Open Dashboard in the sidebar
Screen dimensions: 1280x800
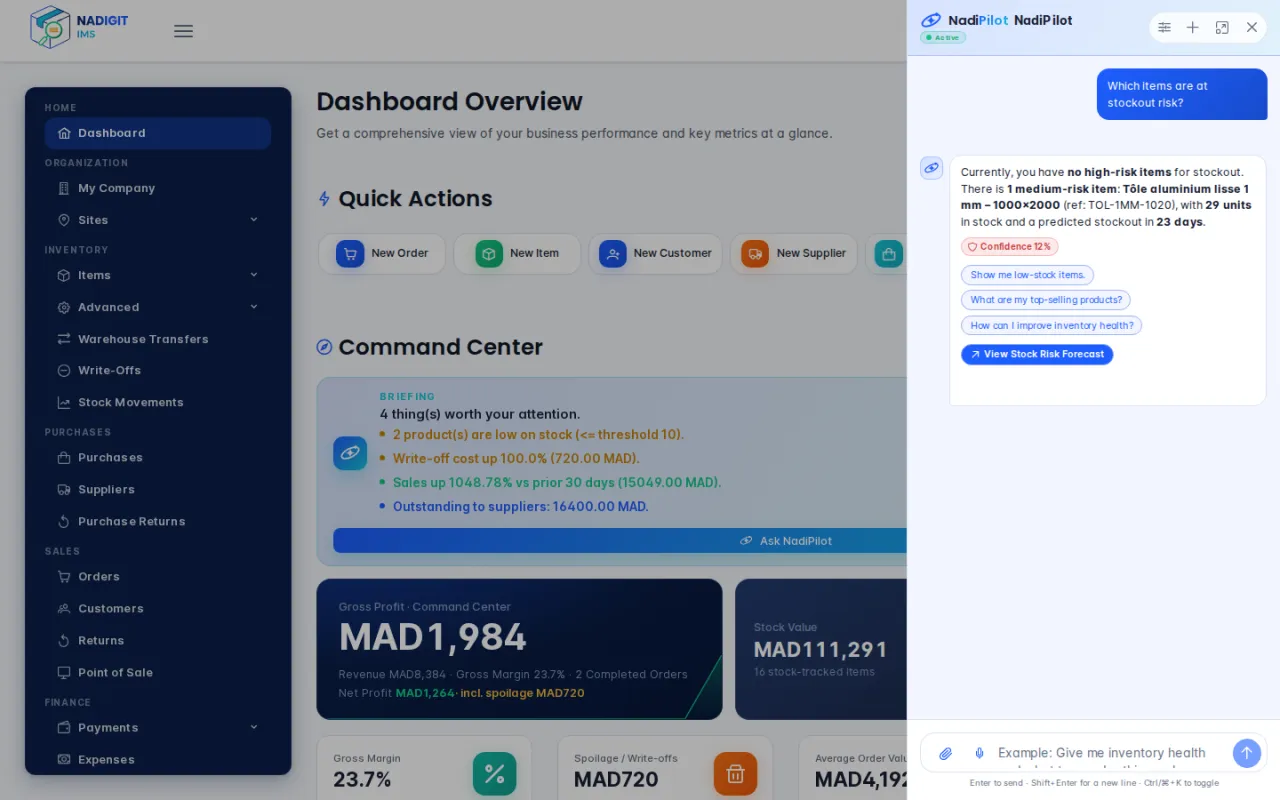(158, 133)
